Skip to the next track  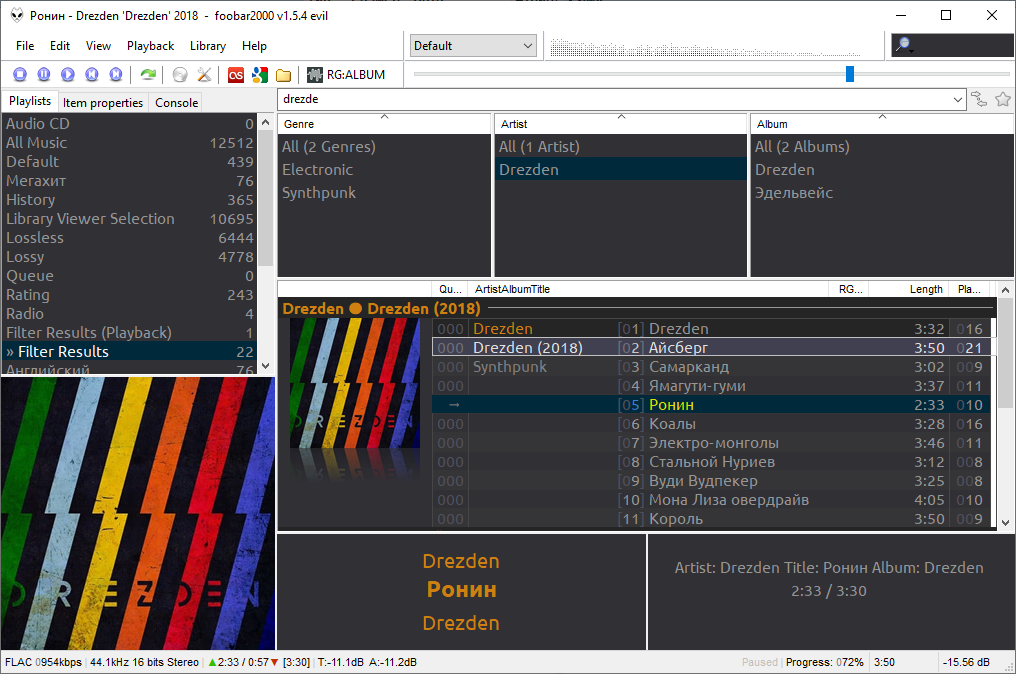click(116, 74)
